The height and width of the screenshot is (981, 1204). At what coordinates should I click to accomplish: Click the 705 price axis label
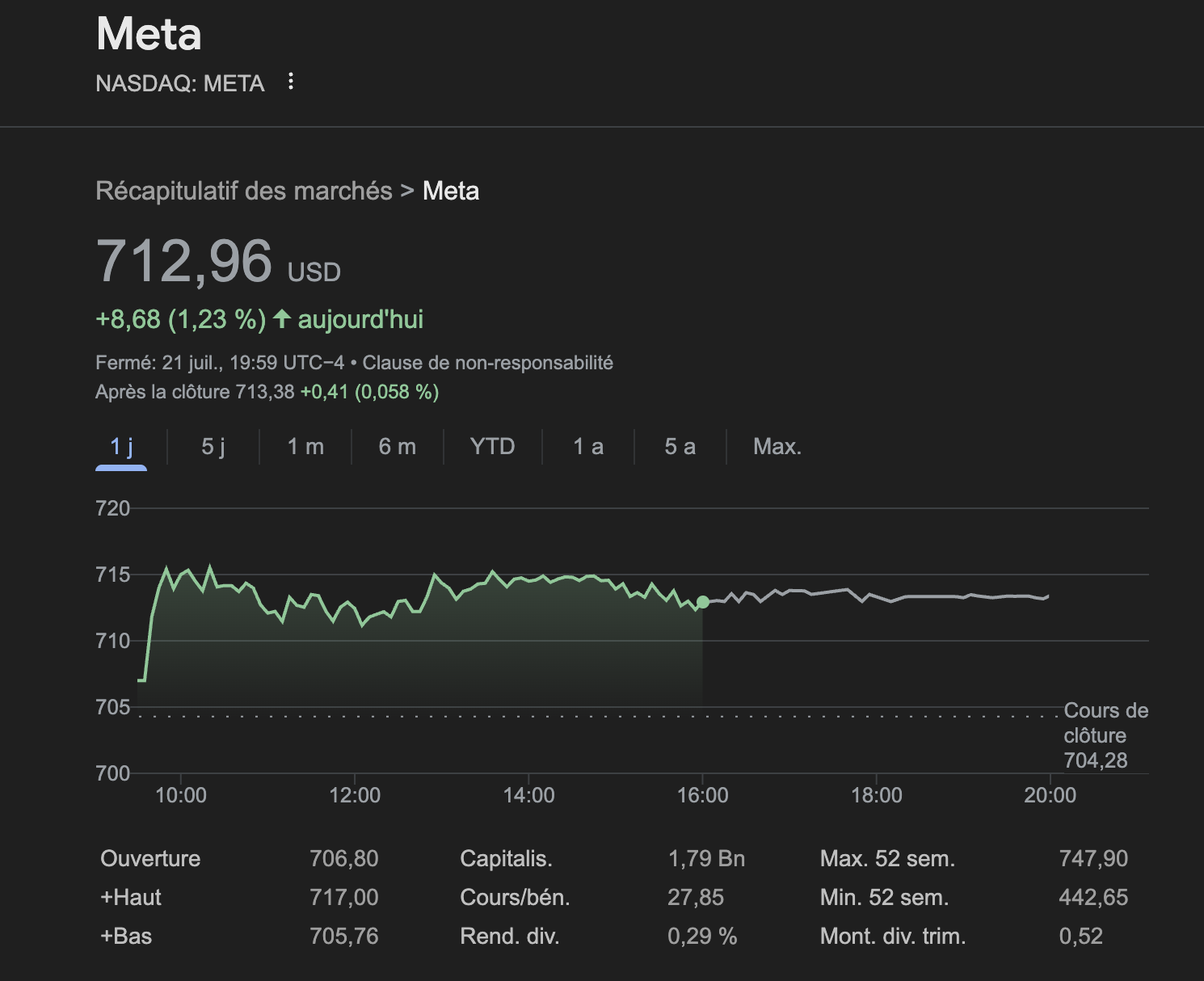click(112, 707)
